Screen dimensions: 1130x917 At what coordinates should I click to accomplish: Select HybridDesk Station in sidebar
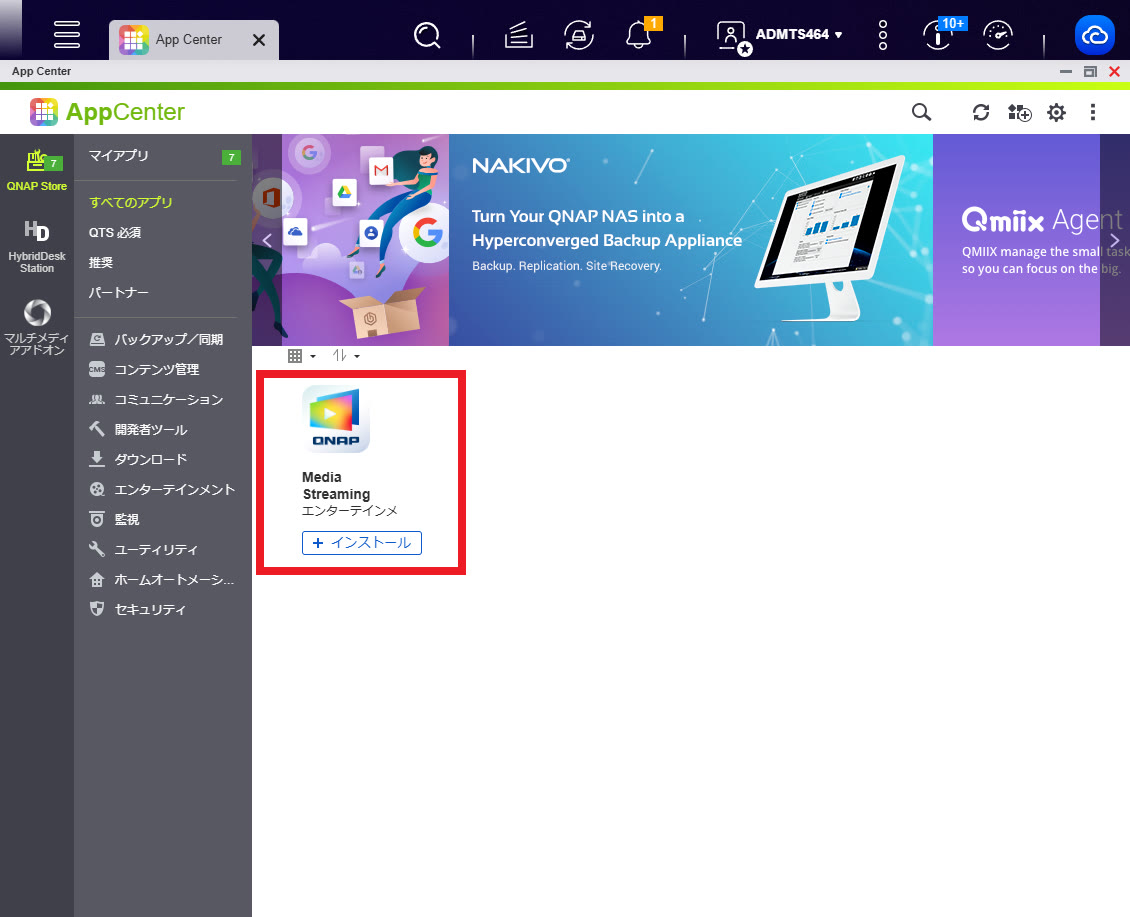point(37,247)
